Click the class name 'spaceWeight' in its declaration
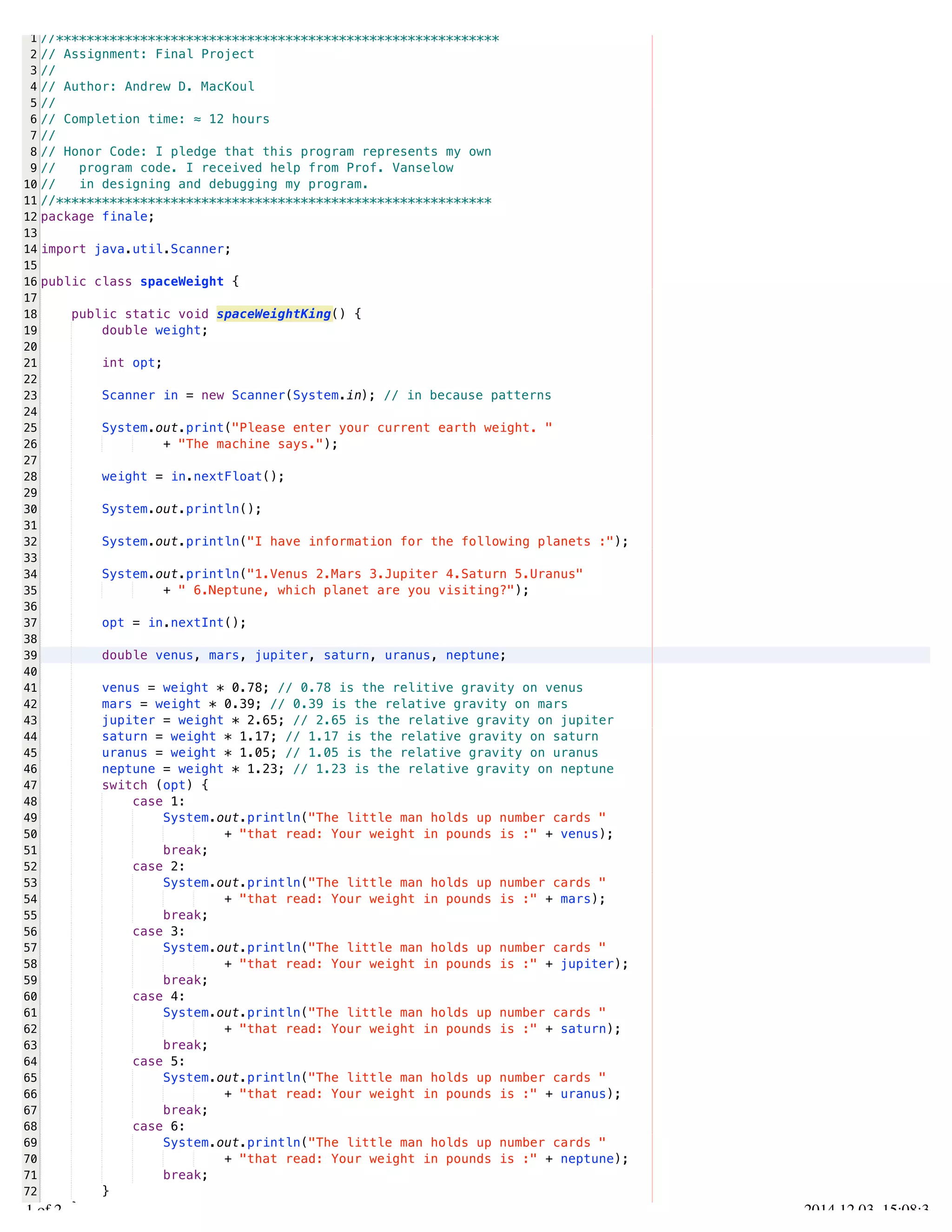Screen dimensions: 952x1232 tap(182, 281)
